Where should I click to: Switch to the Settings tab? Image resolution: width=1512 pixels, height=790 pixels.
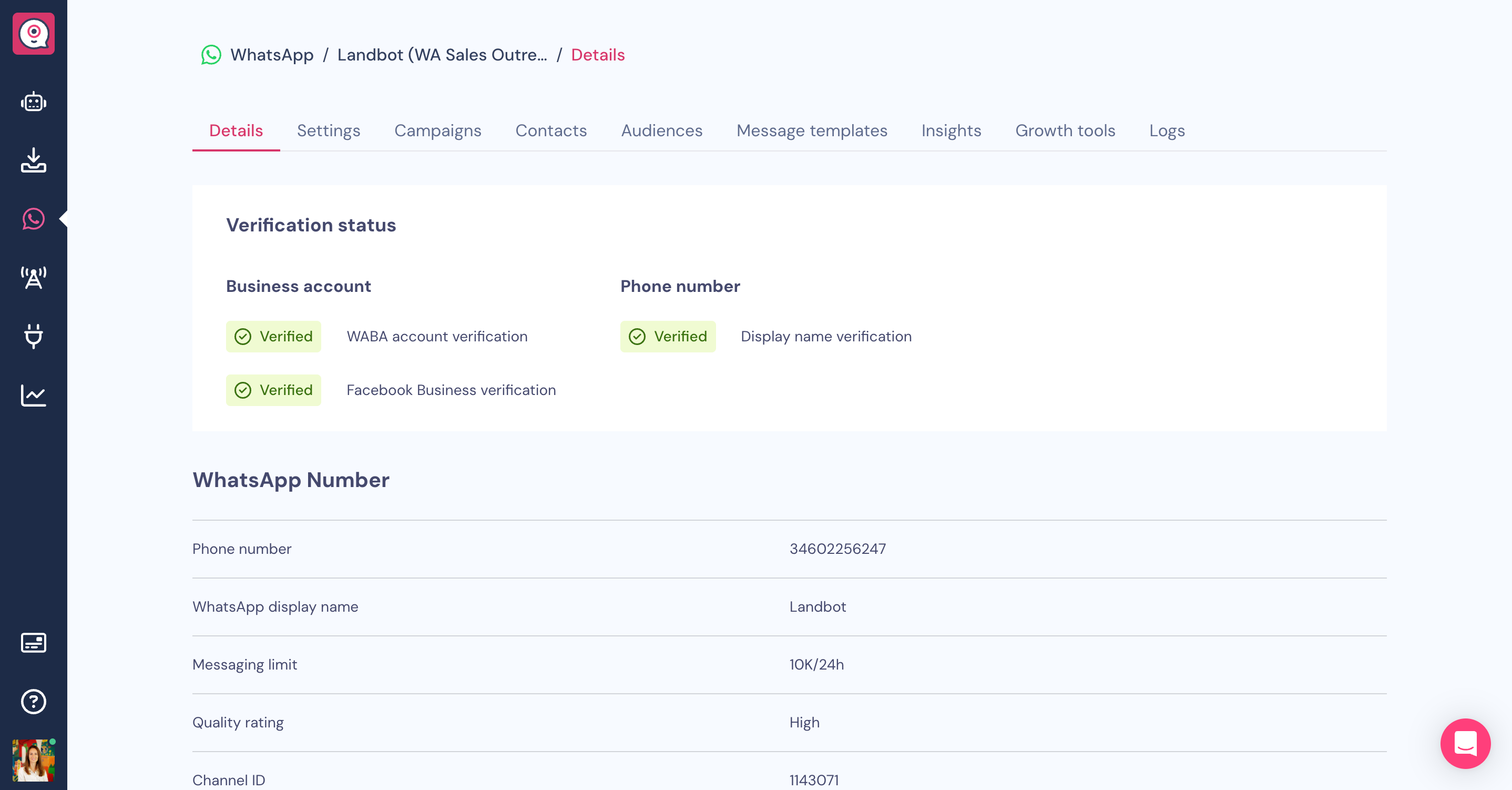click(x=328, y=130)
